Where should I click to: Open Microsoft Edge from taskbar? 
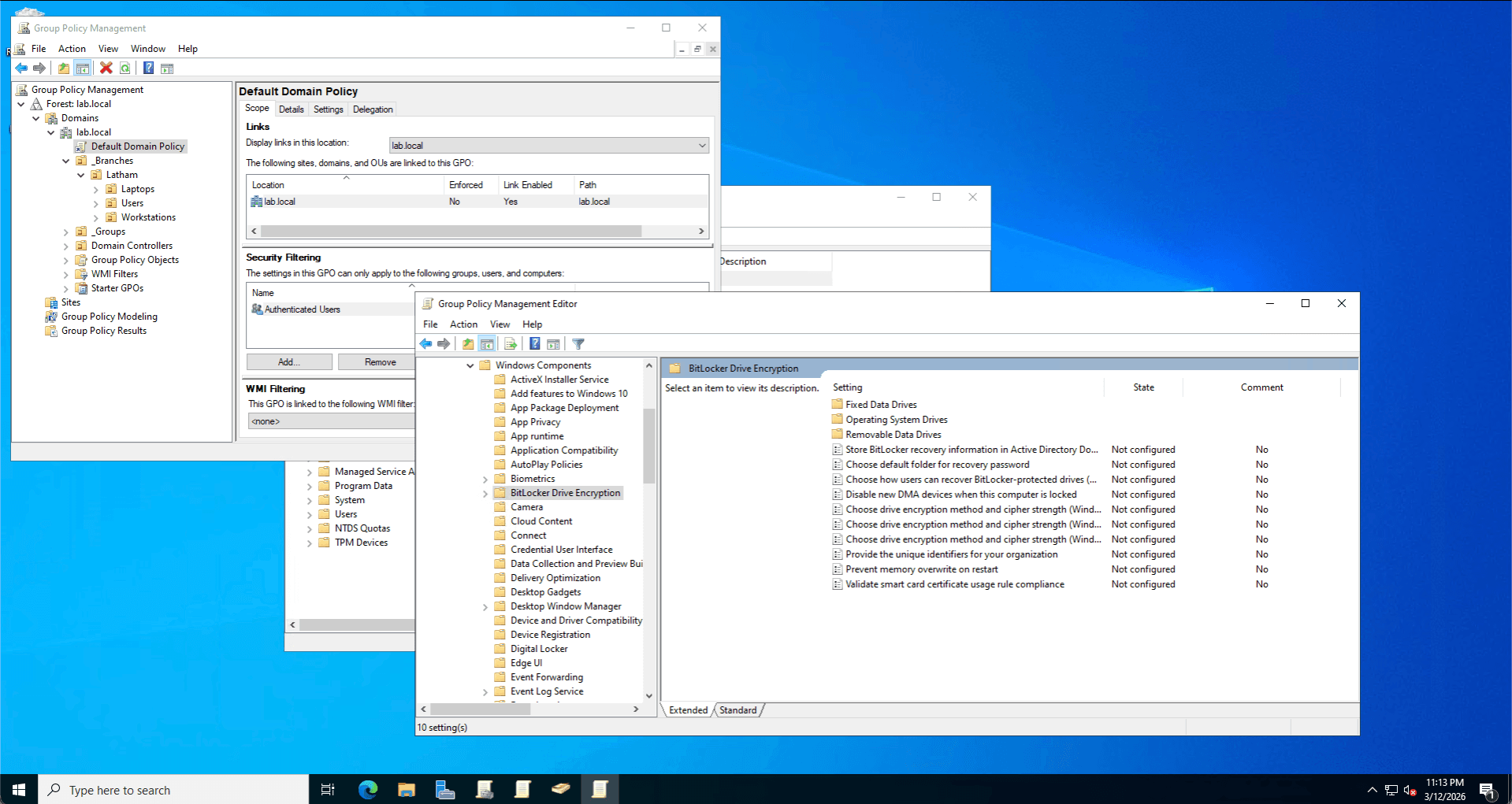pos(368,789)
